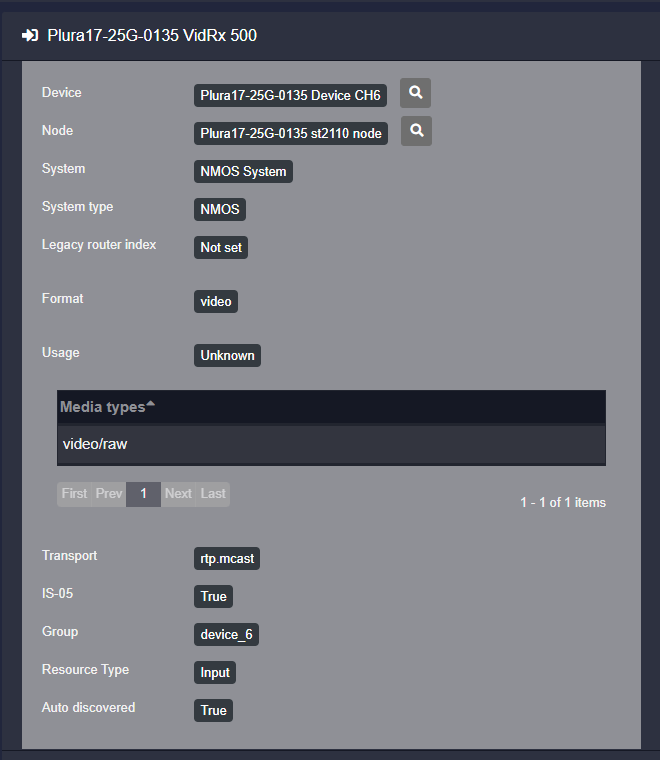
Task: Click the sort arrow on Media types header
Action: point(151,404)
